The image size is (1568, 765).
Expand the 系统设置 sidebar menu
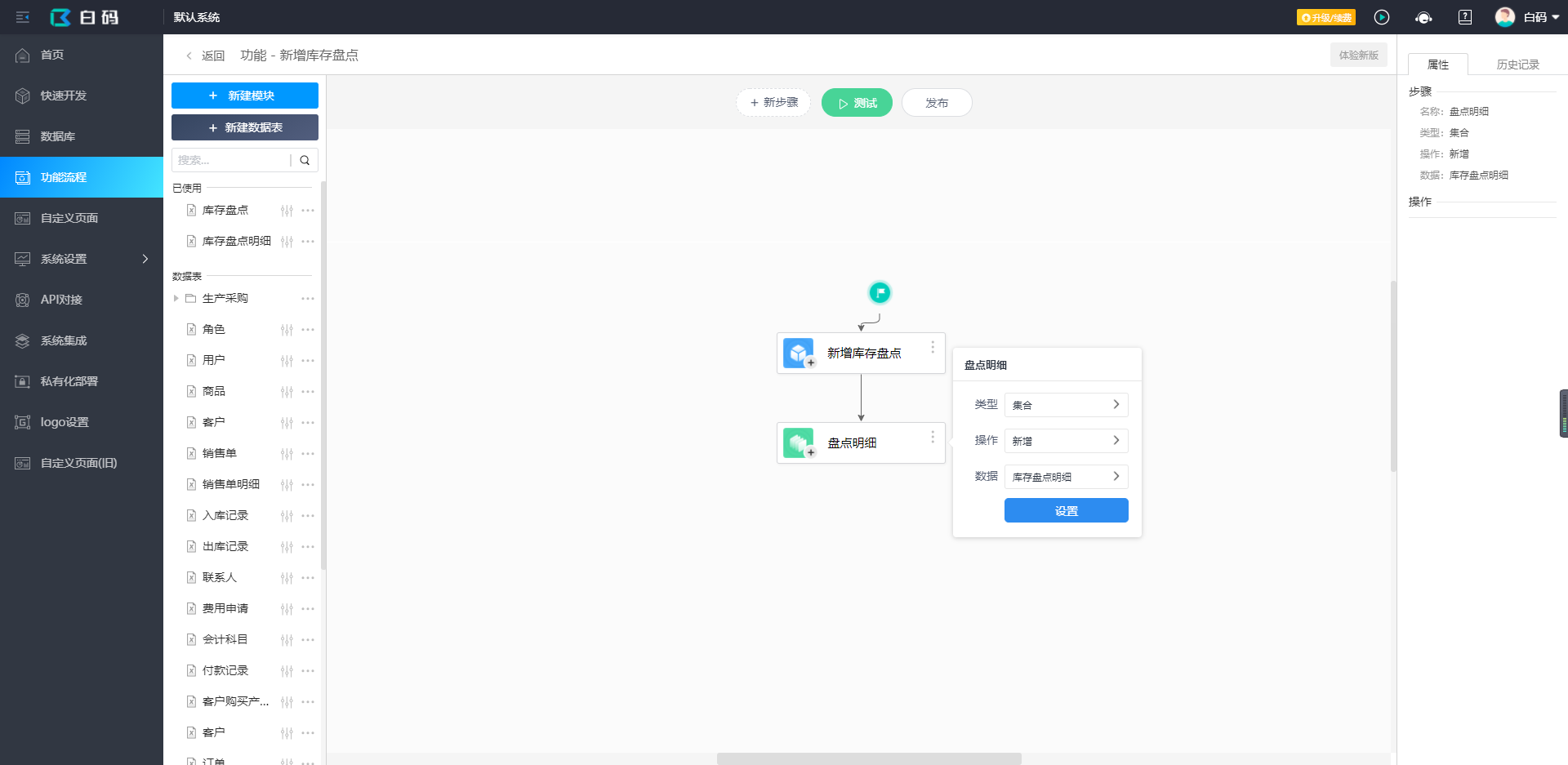[x=82, y=259]
